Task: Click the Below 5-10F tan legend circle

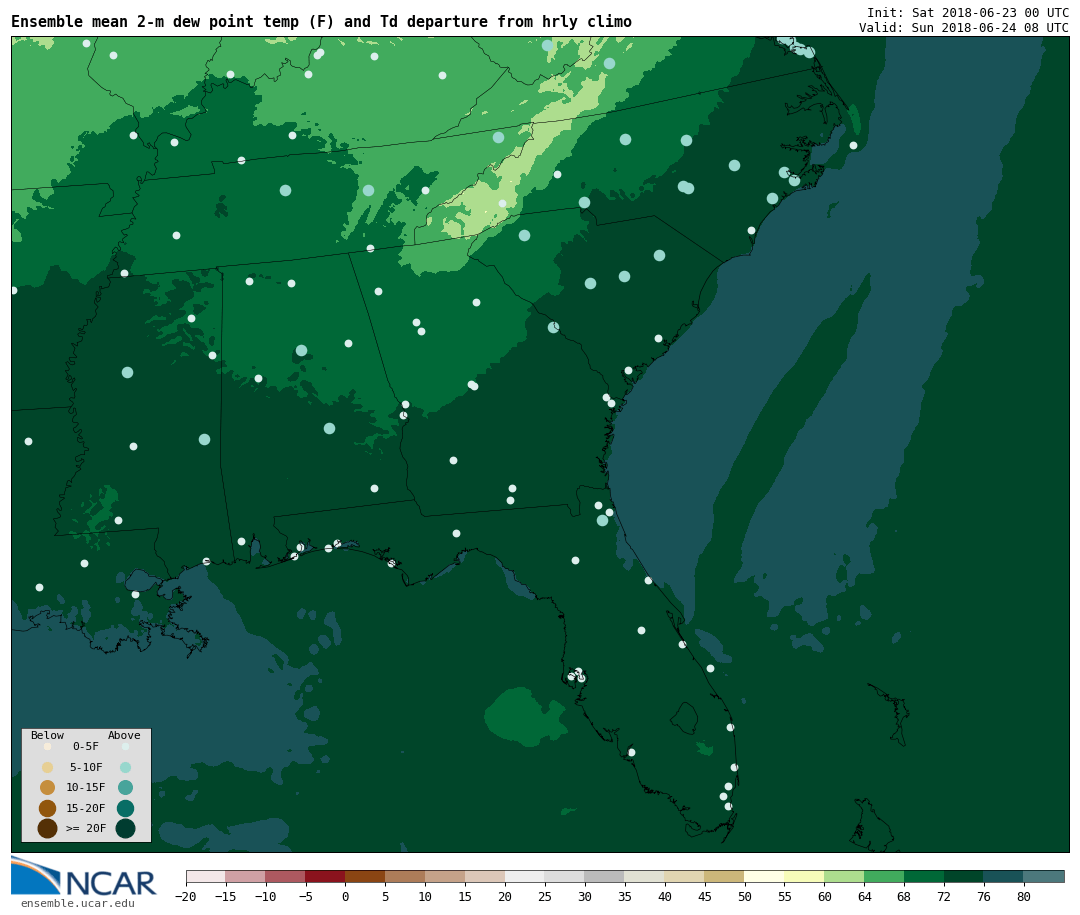Action: 48,768
